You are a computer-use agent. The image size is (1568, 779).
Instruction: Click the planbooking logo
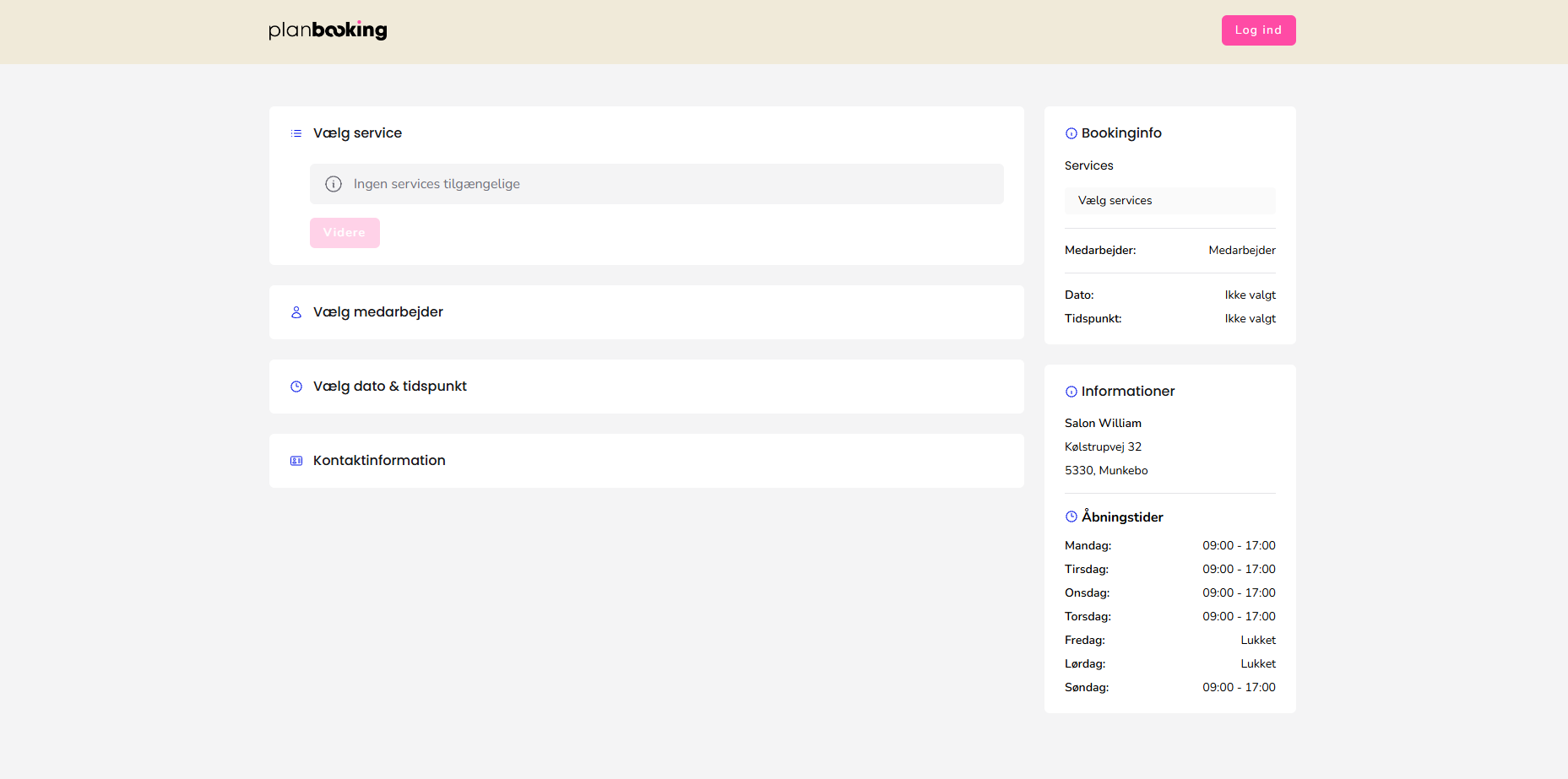tap(328, 30)
